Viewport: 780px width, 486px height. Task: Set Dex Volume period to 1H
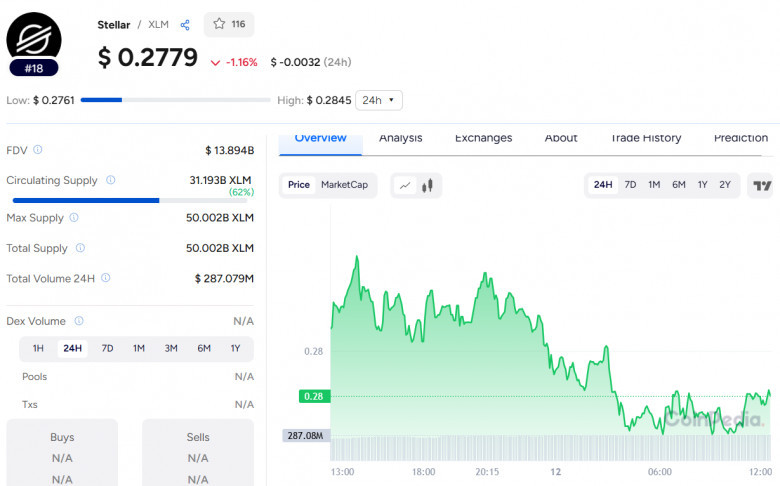click(x=38, y=348)
